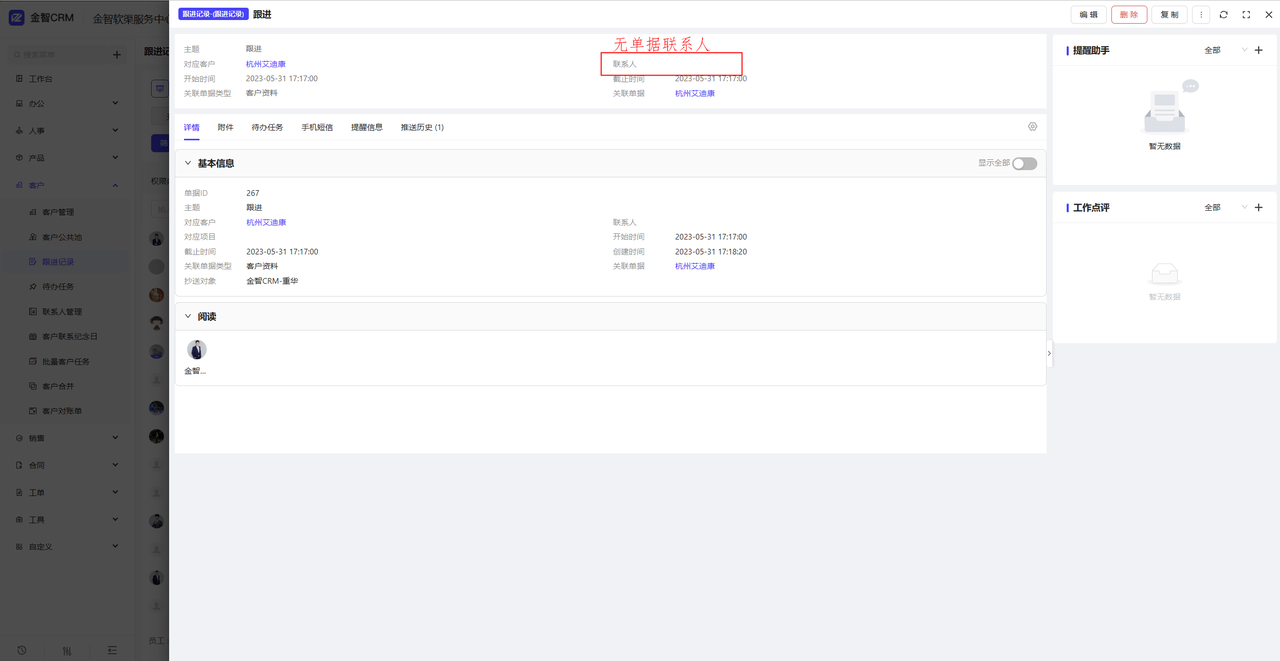Click the 编辑 button
The image size is (1280, 661).
pyautogui.click(x=1088, y=15)
